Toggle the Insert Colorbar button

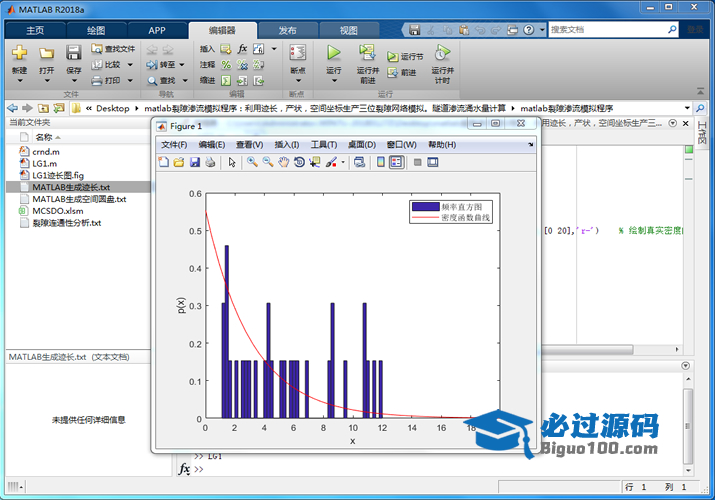[x=381, y=162]
